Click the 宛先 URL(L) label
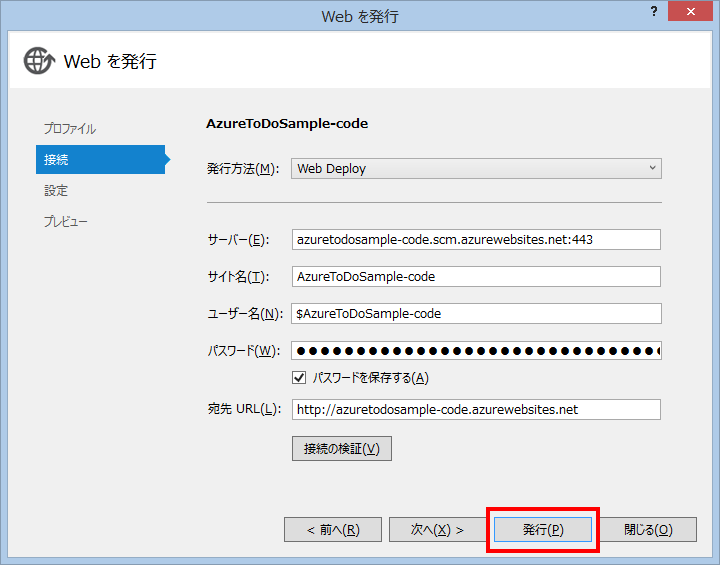This screenshot has width=720, height=565. click(x=244, y=409)
